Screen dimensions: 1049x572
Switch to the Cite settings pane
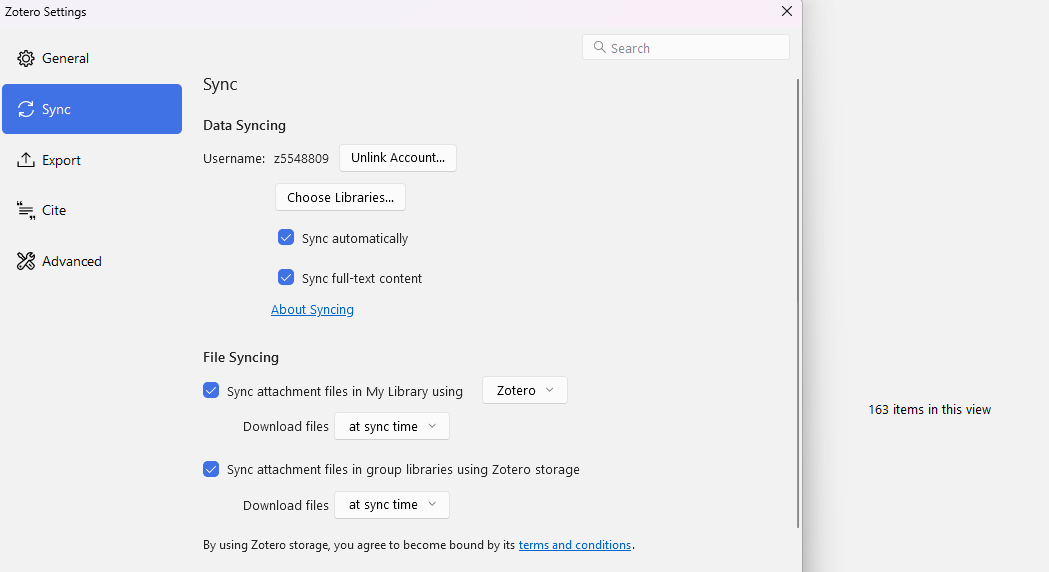tap(92, 210)
